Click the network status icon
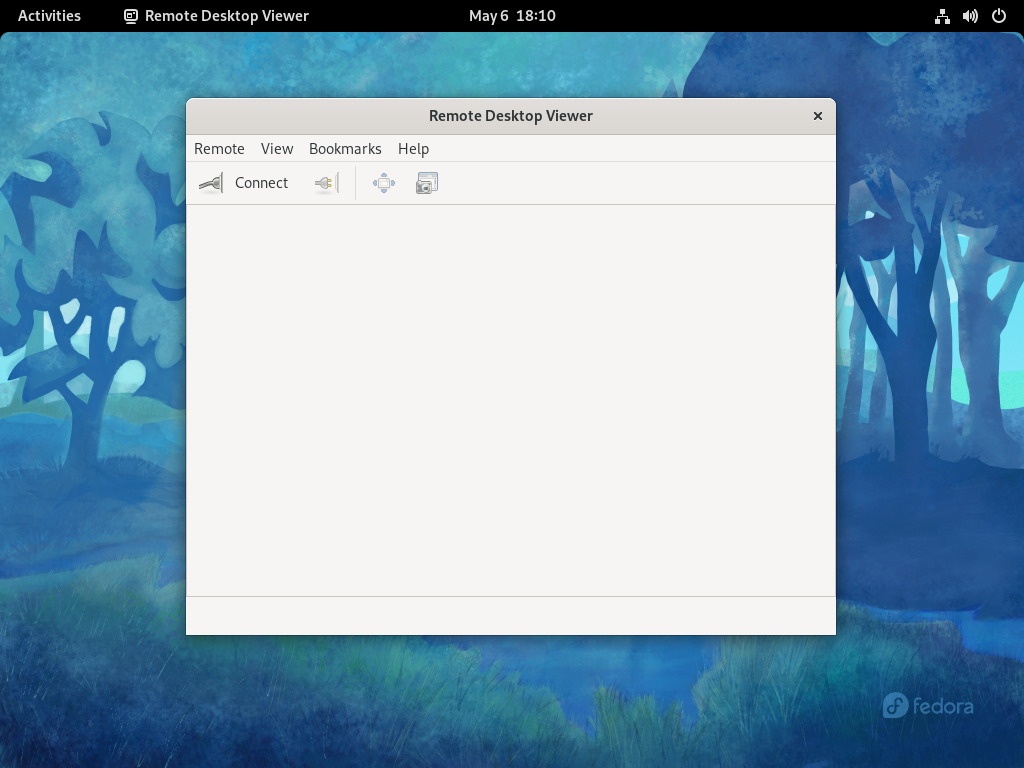This screenshot has width=1024, height=768. click(942, 16)
